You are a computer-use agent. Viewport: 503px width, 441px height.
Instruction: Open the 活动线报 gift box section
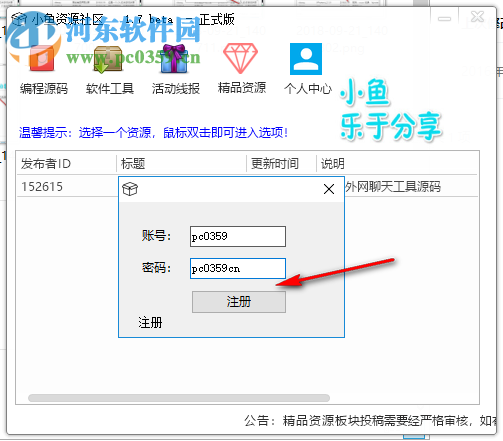[176, 70]
